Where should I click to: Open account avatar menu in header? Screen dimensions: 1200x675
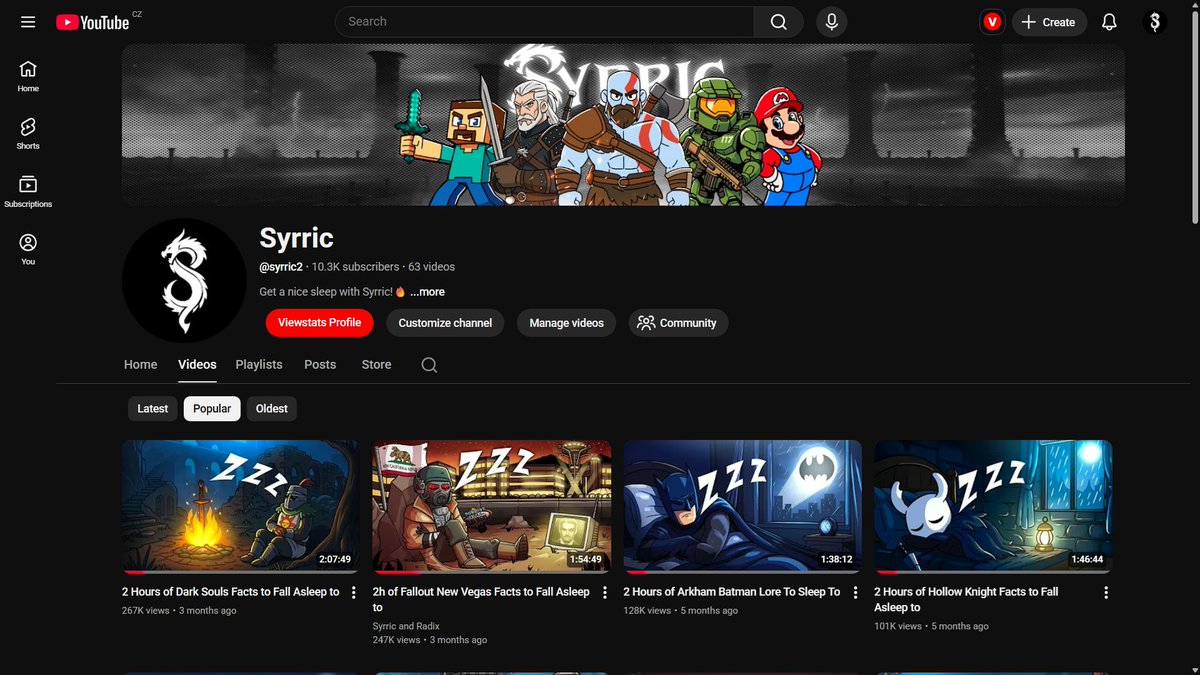point(1155,22)
